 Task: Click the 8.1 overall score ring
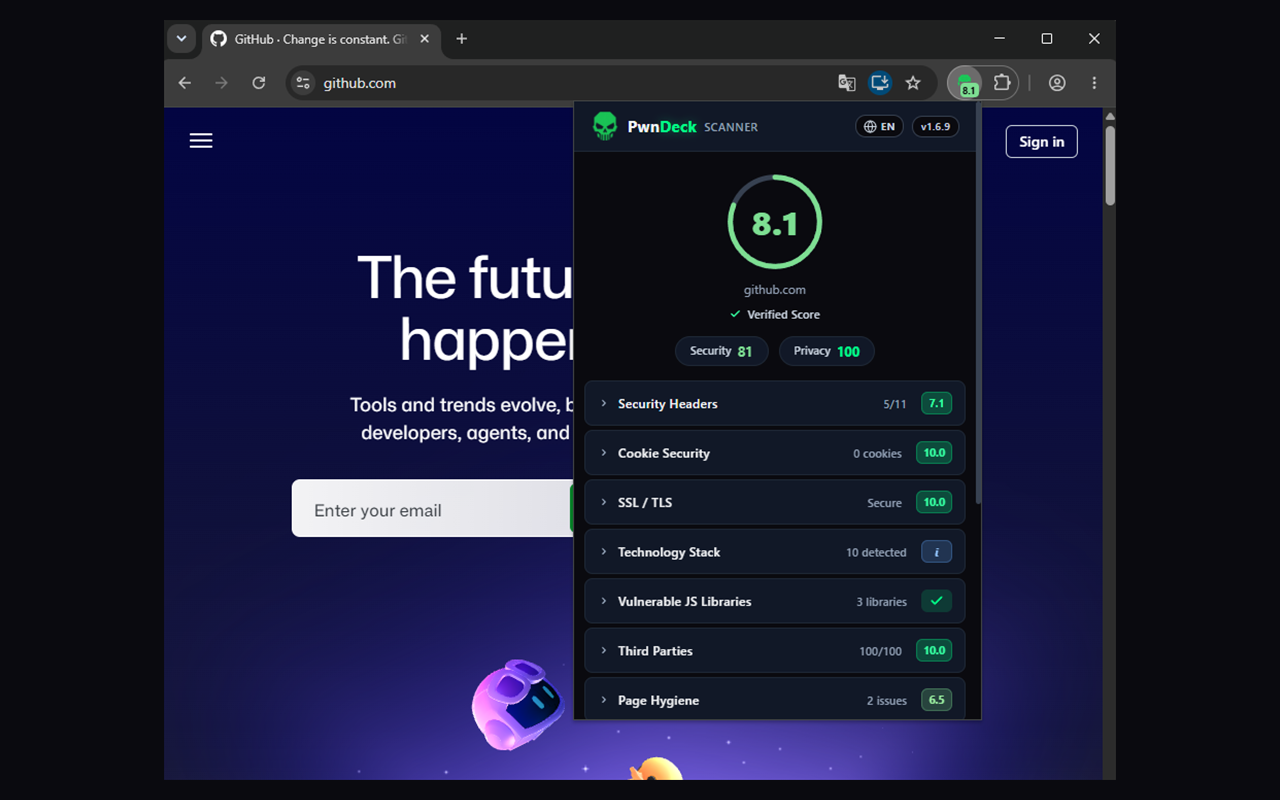[775, 222]
